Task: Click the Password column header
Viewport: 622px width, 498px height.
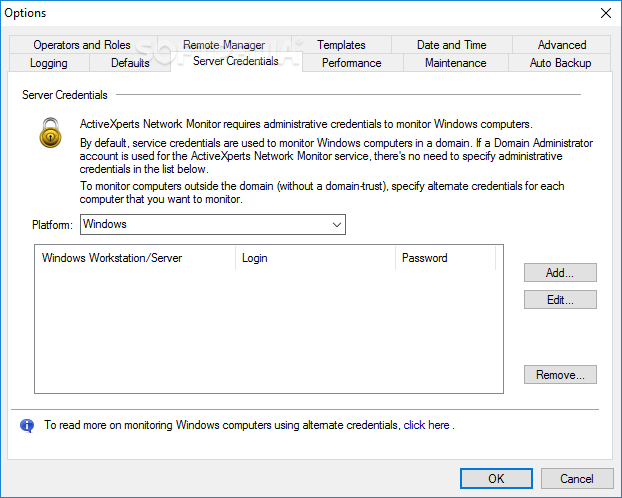Action: [445, 258]
